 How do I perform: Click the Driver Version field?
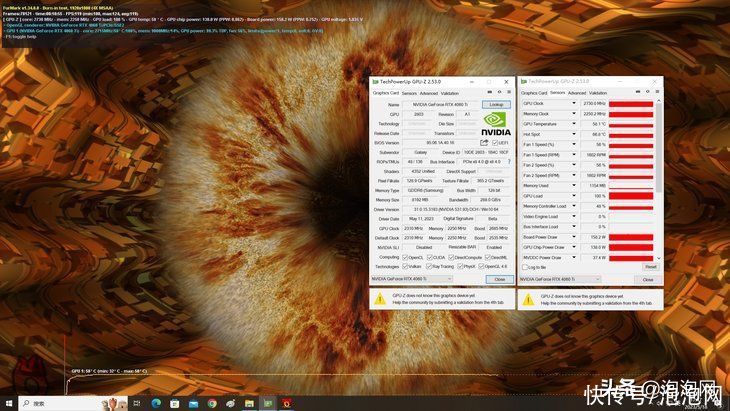[x=456, y=209]
